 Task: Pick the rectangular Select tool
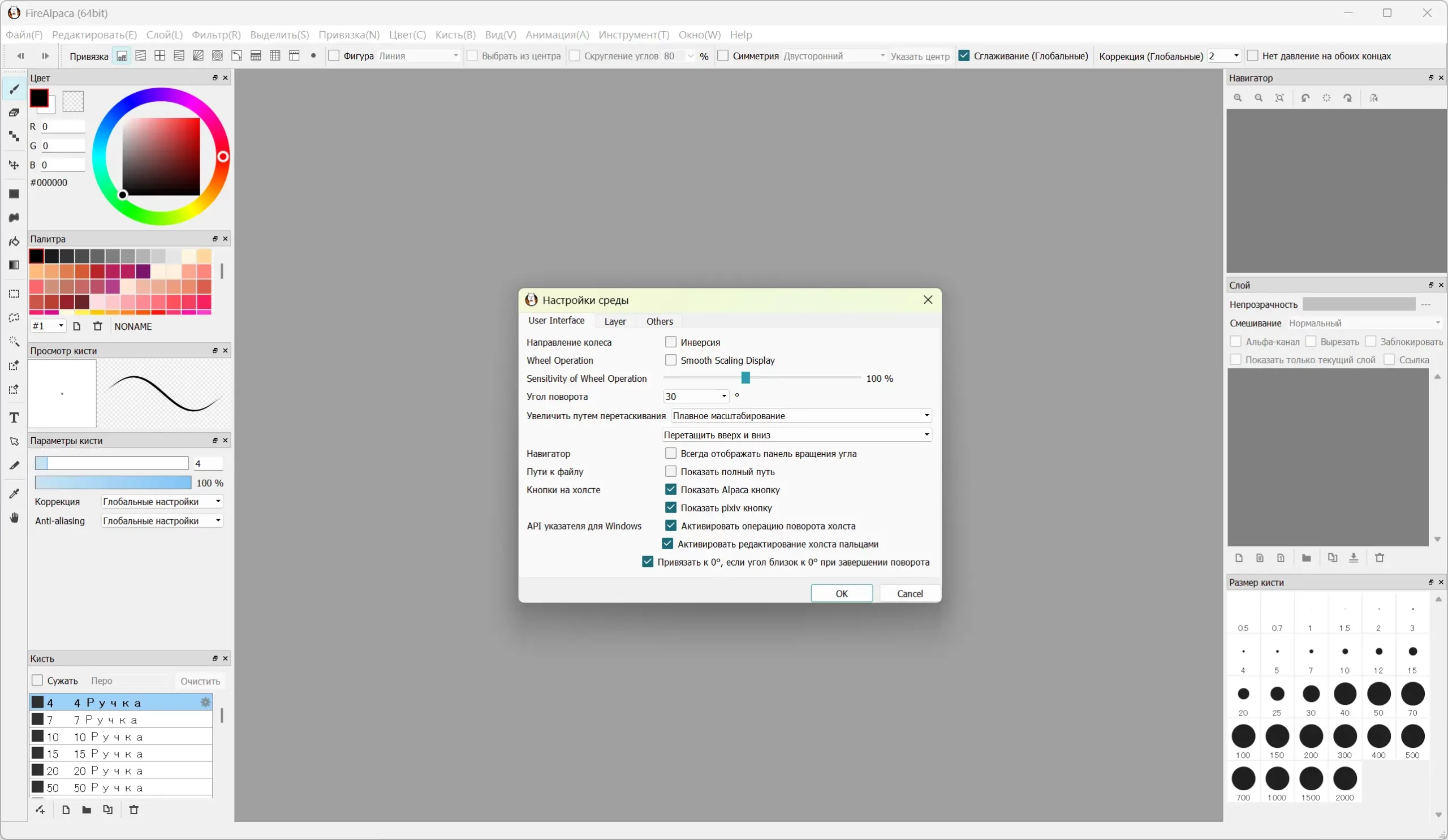(x=14, y=294)
